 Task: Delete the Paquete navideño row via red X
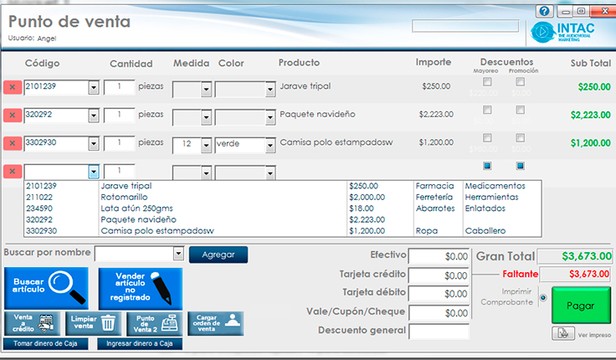point(13,115)
